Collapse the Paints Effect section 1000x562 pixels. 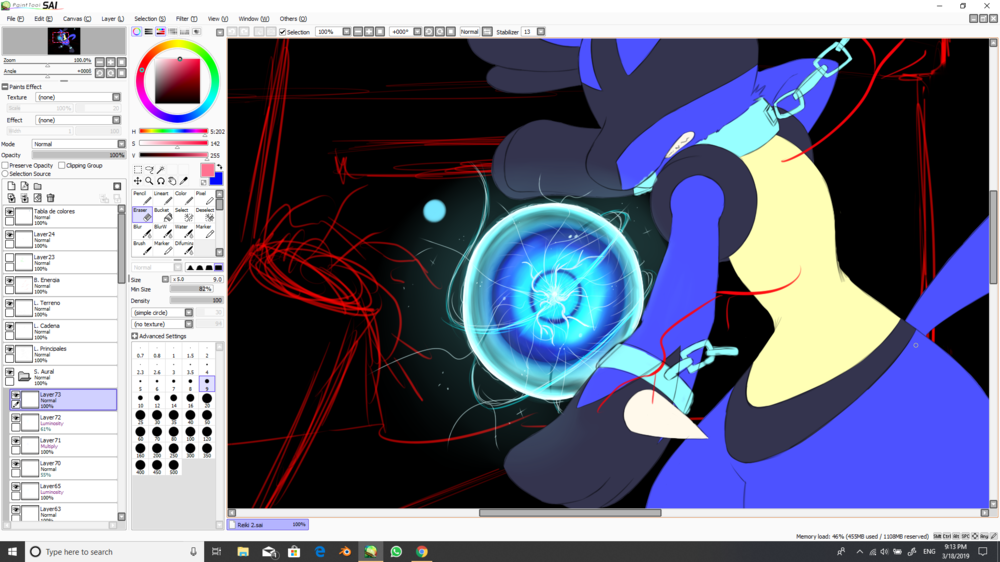5,87
